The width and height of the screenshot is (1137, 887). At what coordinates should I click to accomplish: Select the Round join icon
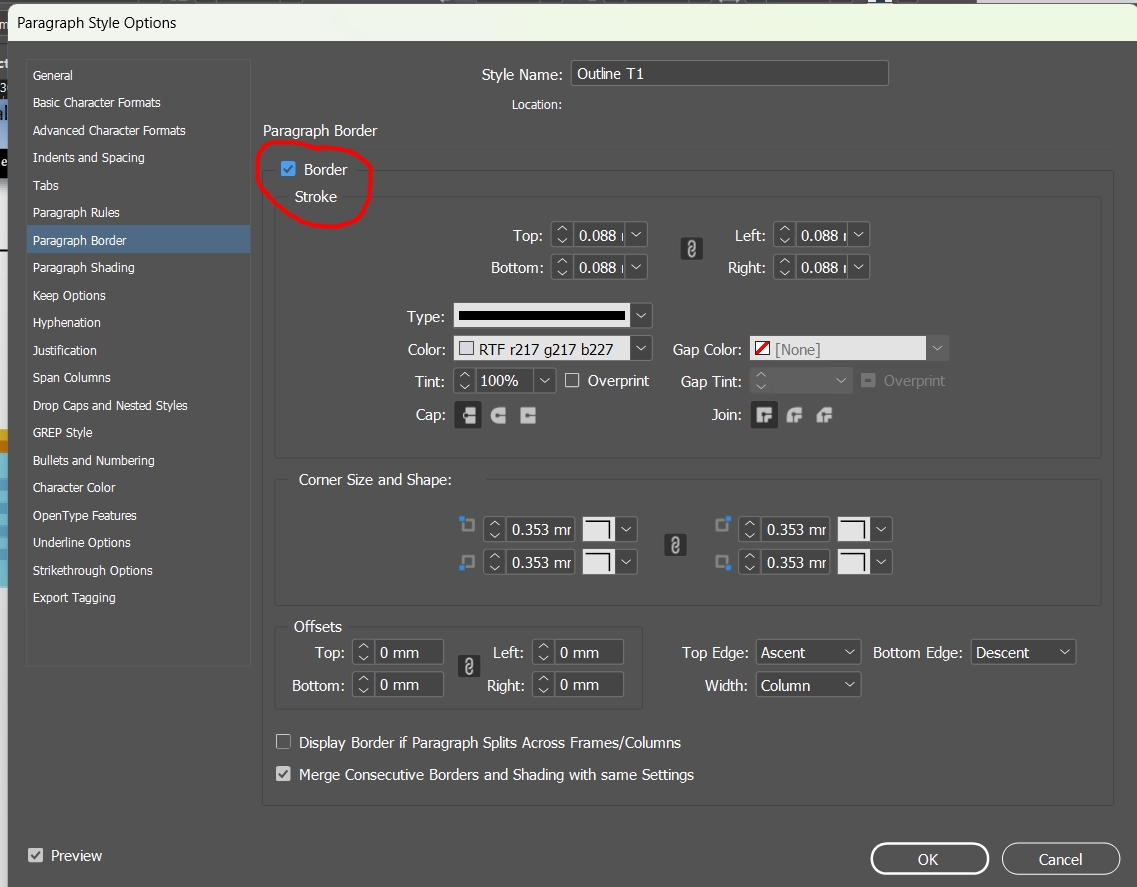pyautogui.click(x=793, y=415)
